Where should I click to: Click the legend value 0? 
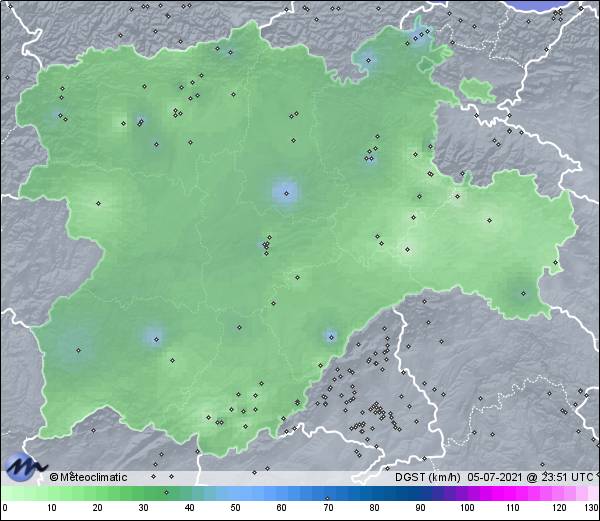(5, 508)
